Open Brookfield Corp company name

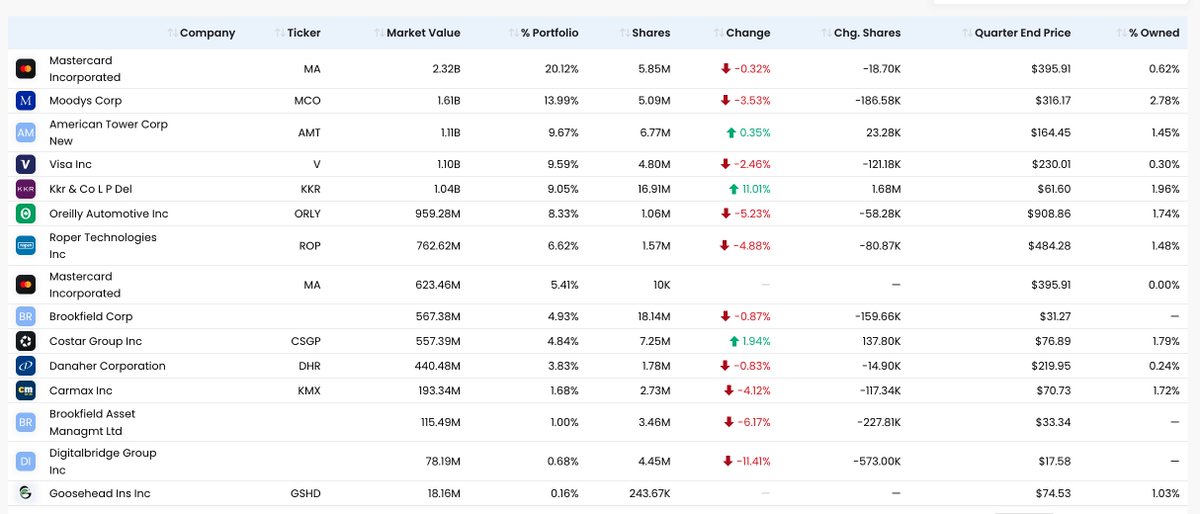[91, 317]
